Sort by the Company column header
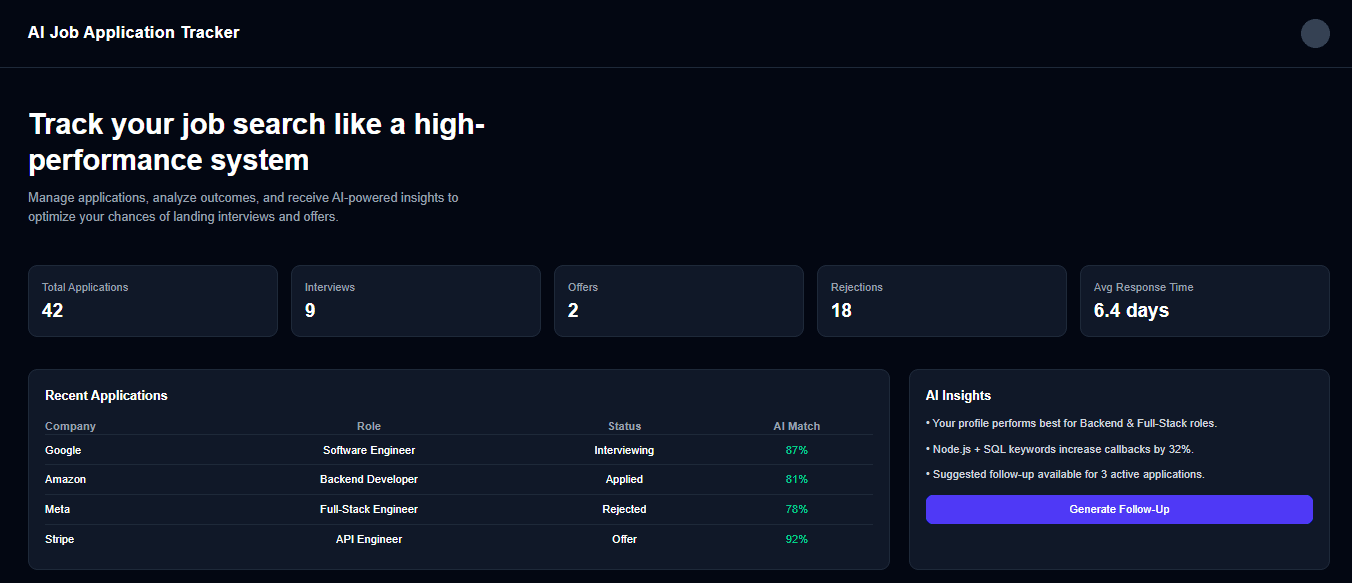This screenshot has height=583, width=1352. coord(70,425)
